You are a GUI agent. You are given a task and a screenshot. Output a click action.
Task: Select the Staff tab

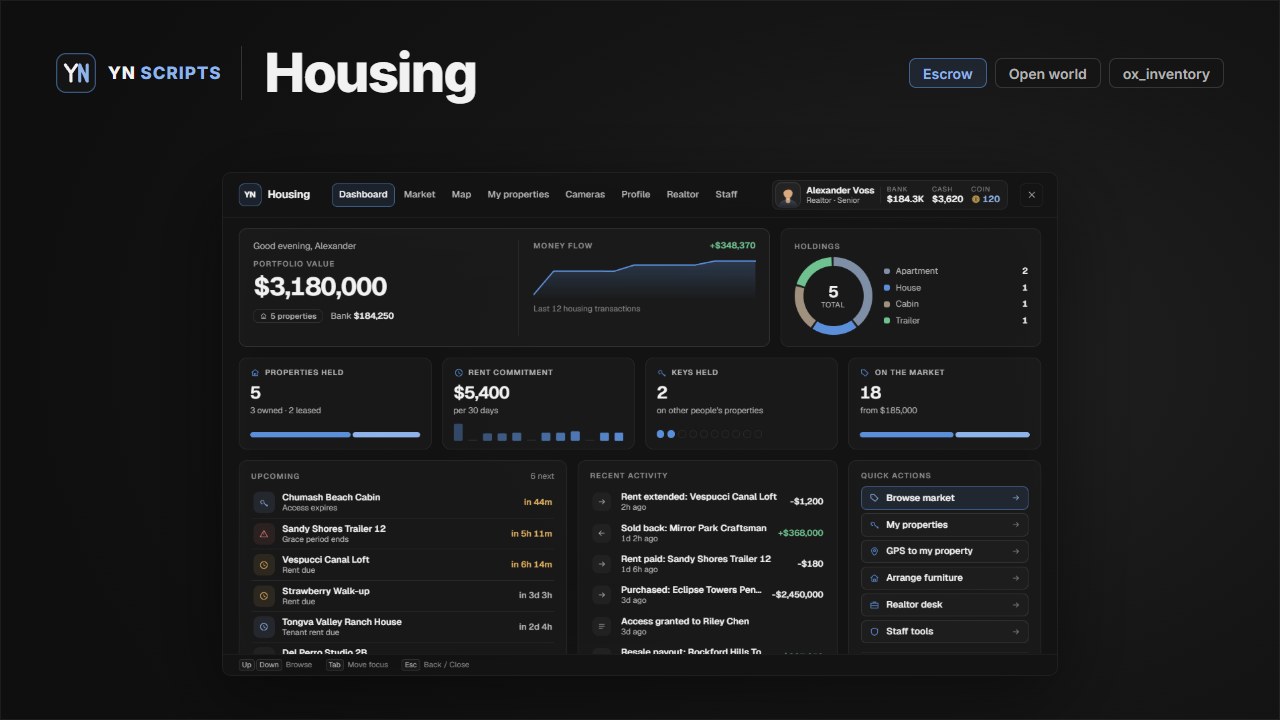click(726, 195)
